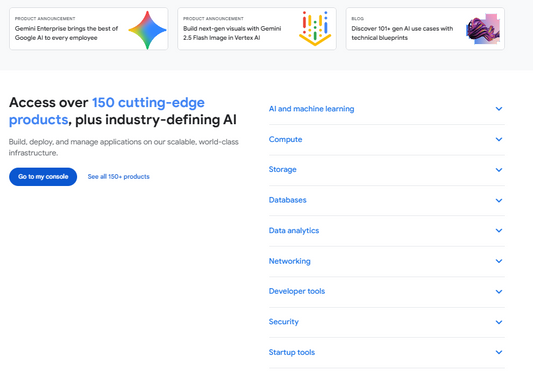The height and width of the screenshot is (383, 533).
Task: Expand the Startup tools category
Action: pyautogui.click(x=386, y=352)
